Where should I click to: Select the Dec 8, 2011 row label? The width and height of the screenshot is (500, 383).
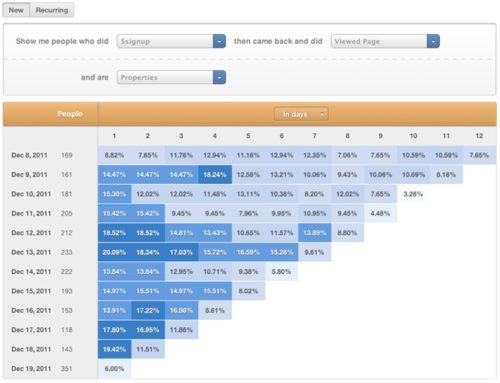(x=29, y=155)
